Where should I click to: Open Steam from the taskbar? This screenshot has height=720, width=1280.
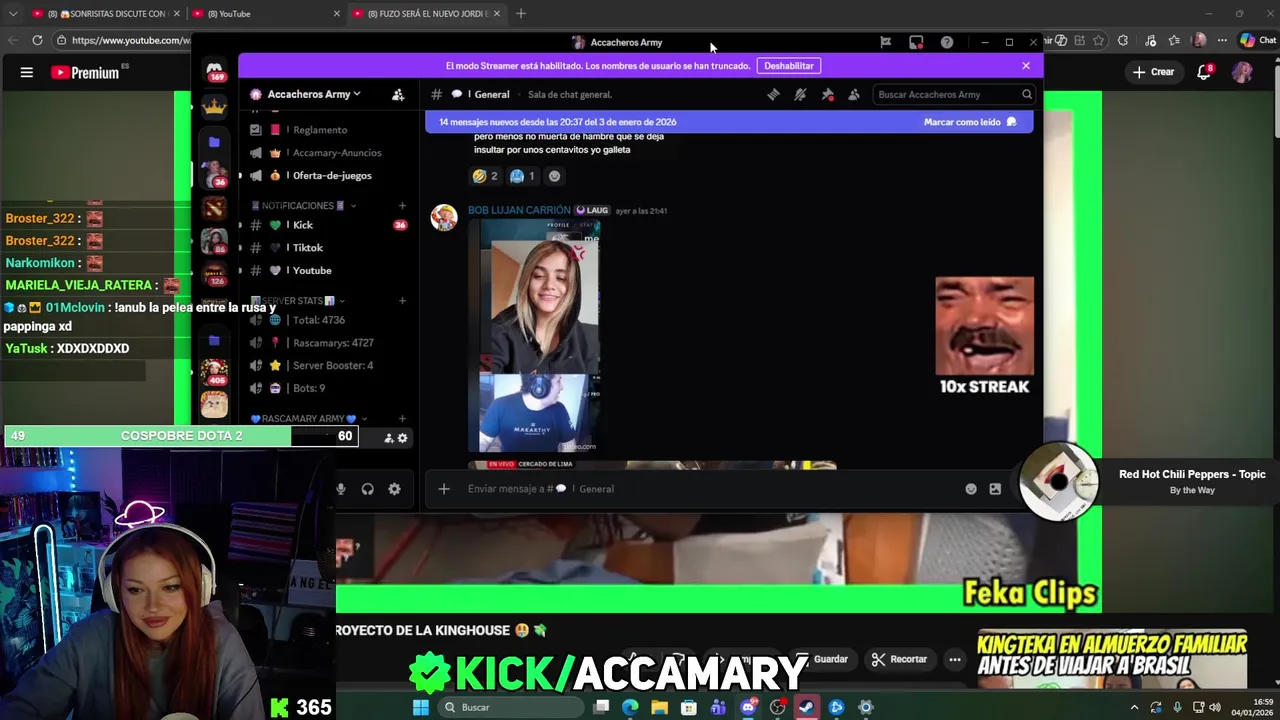pos(806,707)
